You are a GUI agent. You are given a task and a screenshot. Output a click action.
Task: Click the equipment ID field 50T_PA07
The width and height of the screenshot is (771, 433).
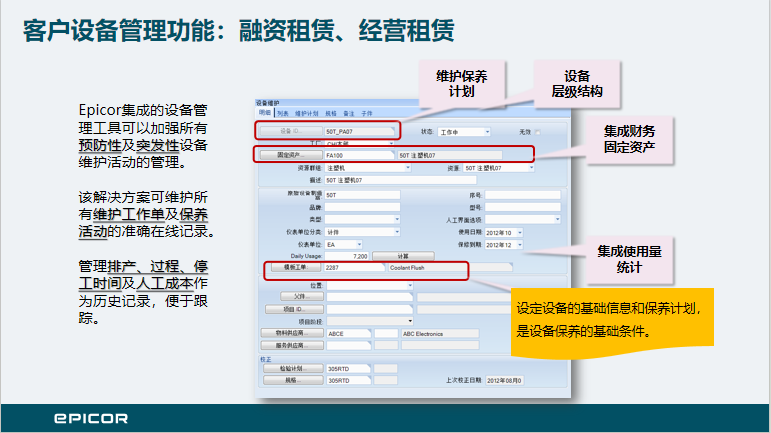359,131
